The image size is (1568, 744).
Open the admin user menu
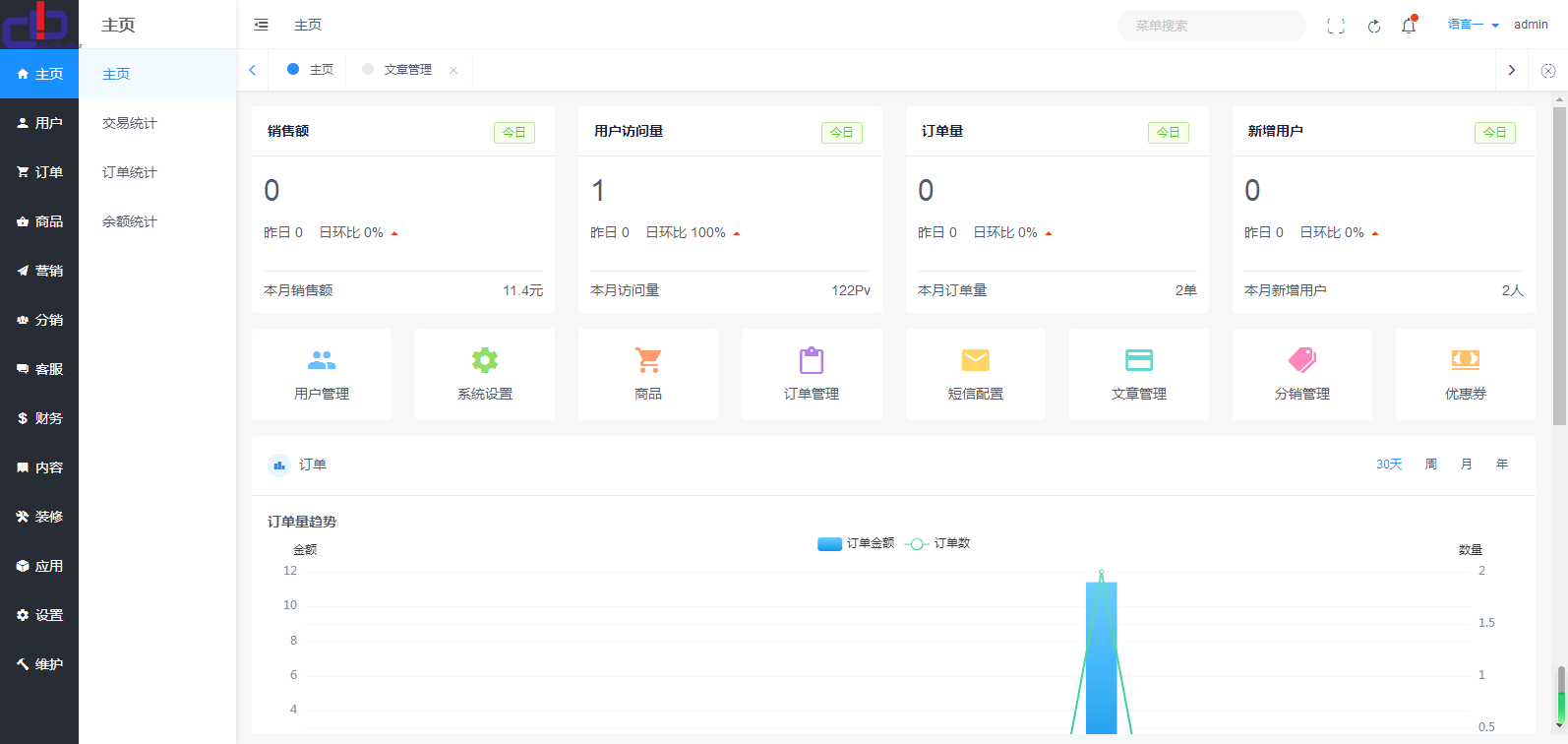click(x=1531, y=25)
